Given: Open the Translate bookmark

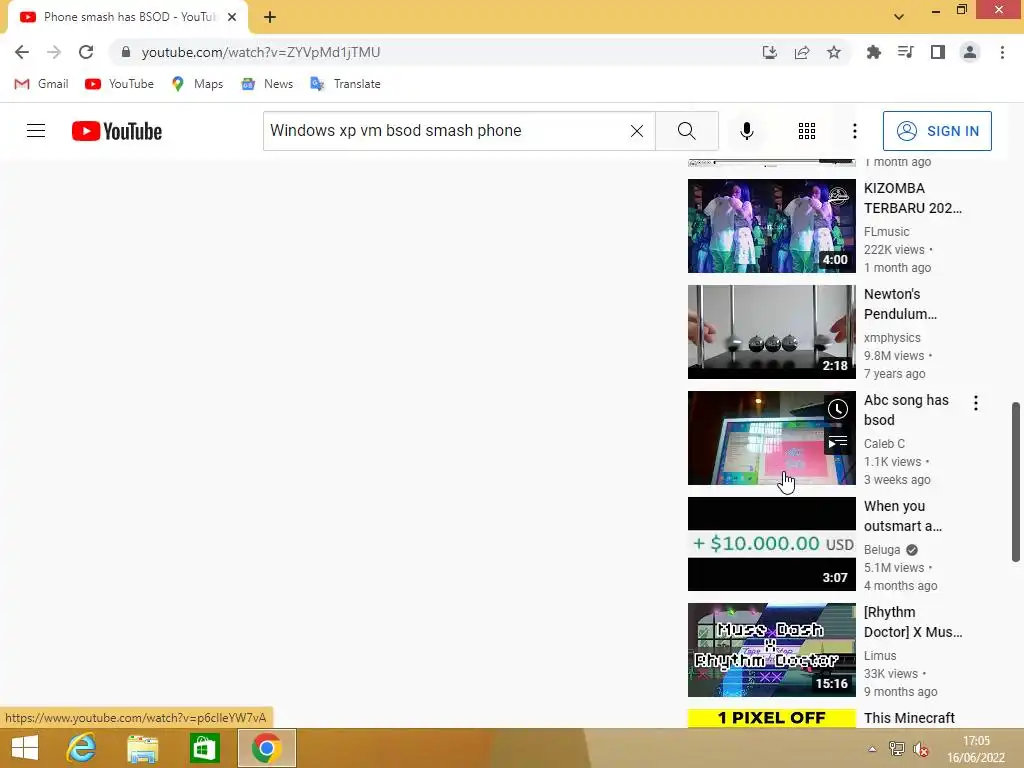Looking at the screenshot, I should pyautogui.click(x=345, y=84).
